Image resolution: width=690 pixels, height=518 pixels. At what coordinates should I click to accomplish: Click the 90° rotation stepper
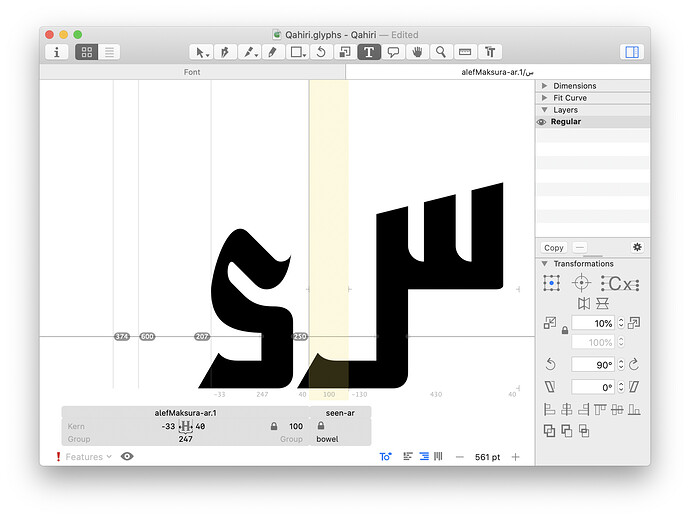(621, 364)
